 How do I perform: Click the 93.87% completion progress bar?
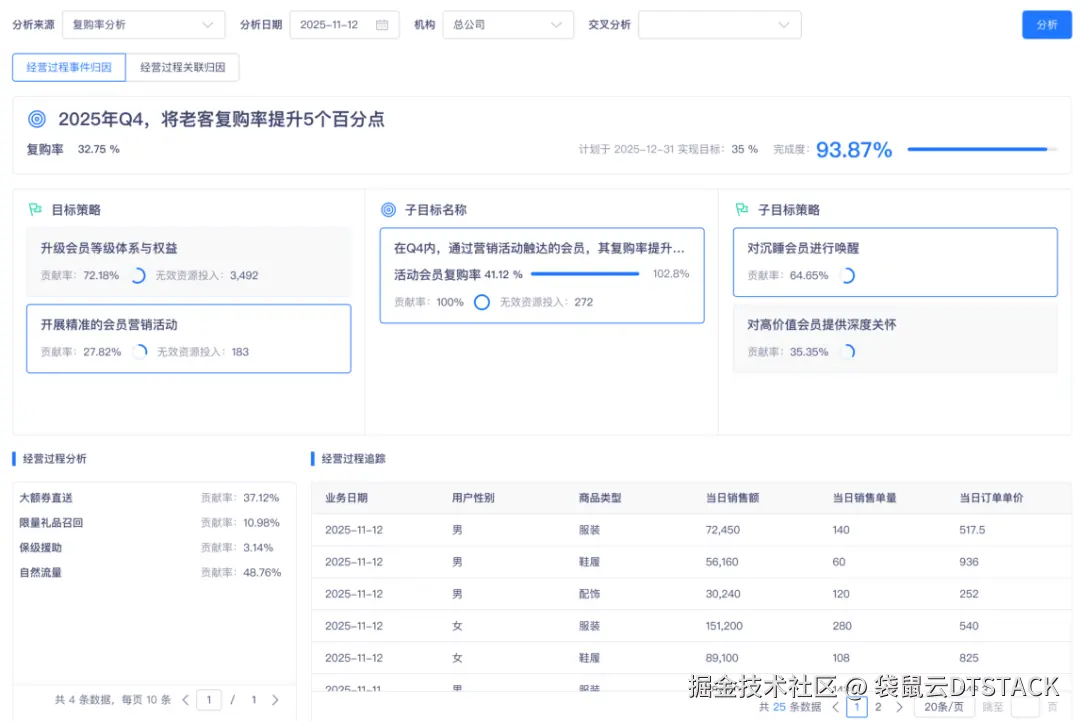click(x=982, y=149)
